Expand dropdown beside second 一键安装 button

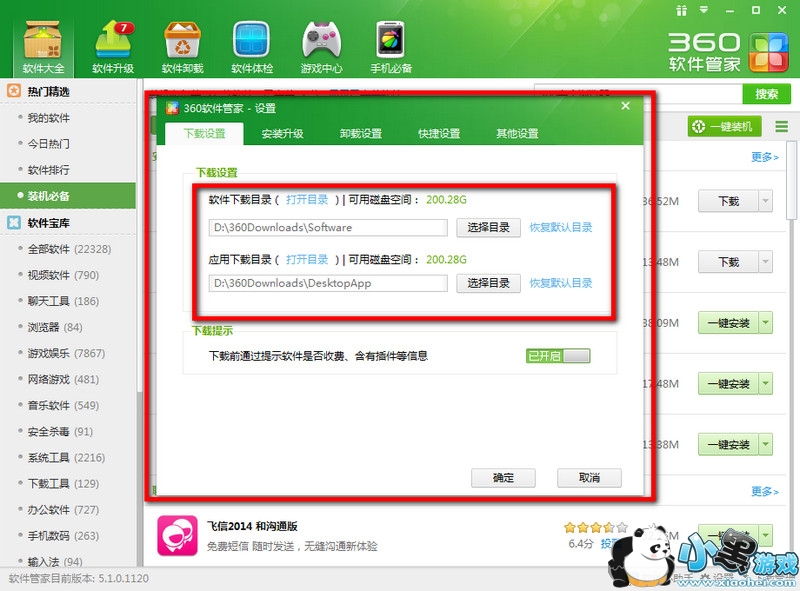[x=765, y=383]
